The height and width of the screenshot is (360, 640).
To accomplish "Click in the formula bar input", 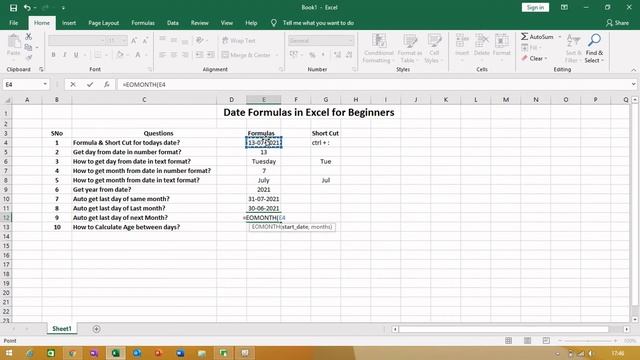I will [373, 84].
